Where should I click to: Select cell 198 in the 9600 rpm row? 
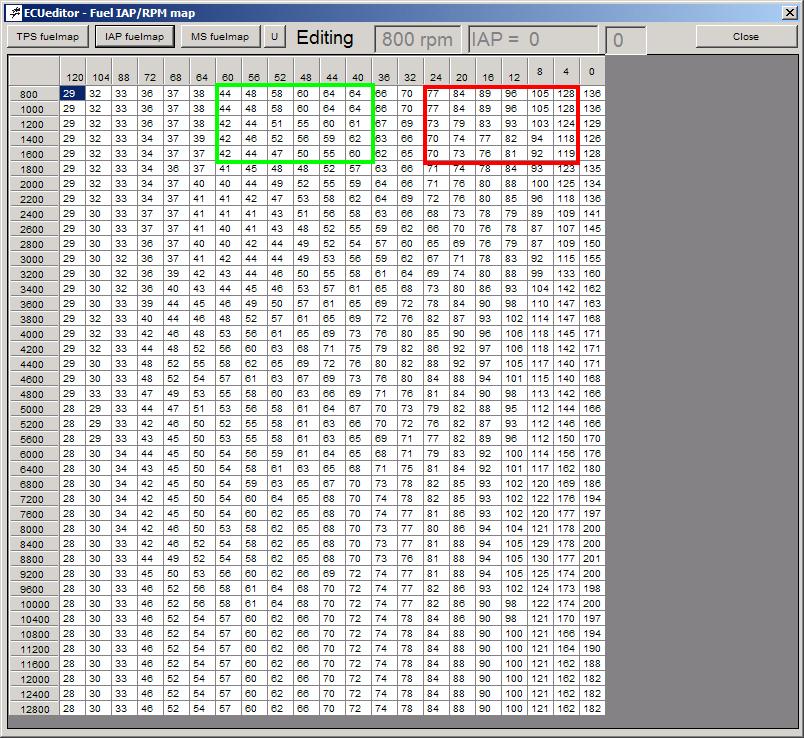(592, 589)
